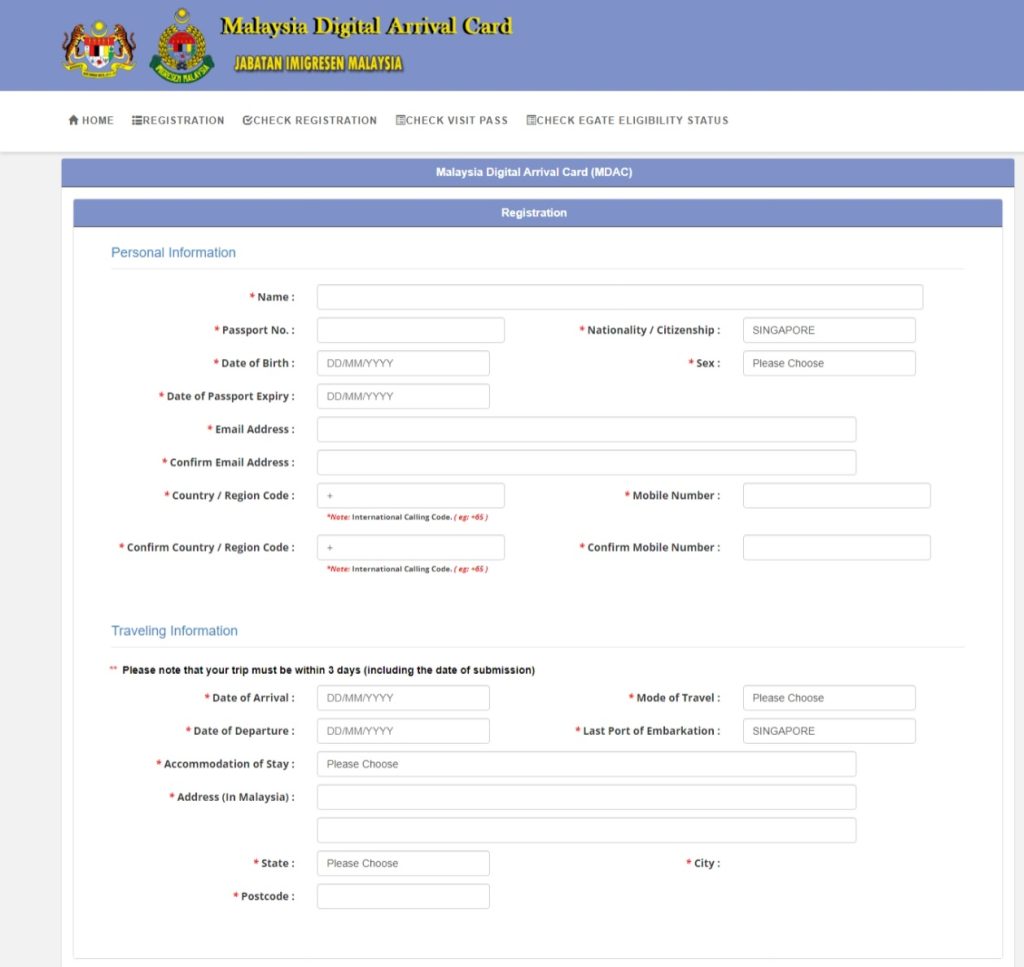Expand the Sex dropdown
This screenshot has height=967, width=1024.
click(x=828, y=363)
